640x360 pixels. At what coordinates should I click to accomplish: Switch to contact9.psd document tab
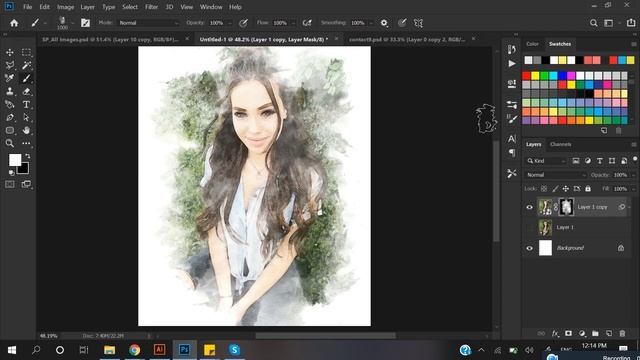[x=407, y=39]
